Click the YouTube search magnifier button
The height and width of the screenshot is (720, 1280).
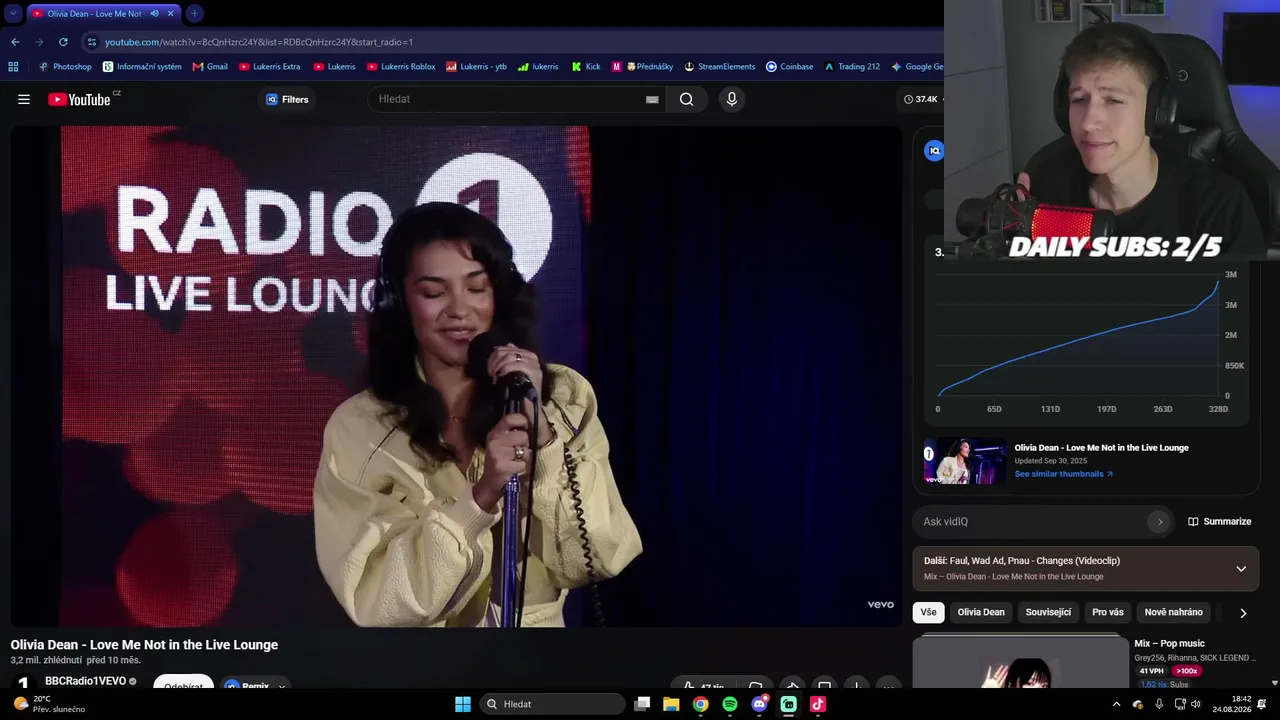coord(686,99)
